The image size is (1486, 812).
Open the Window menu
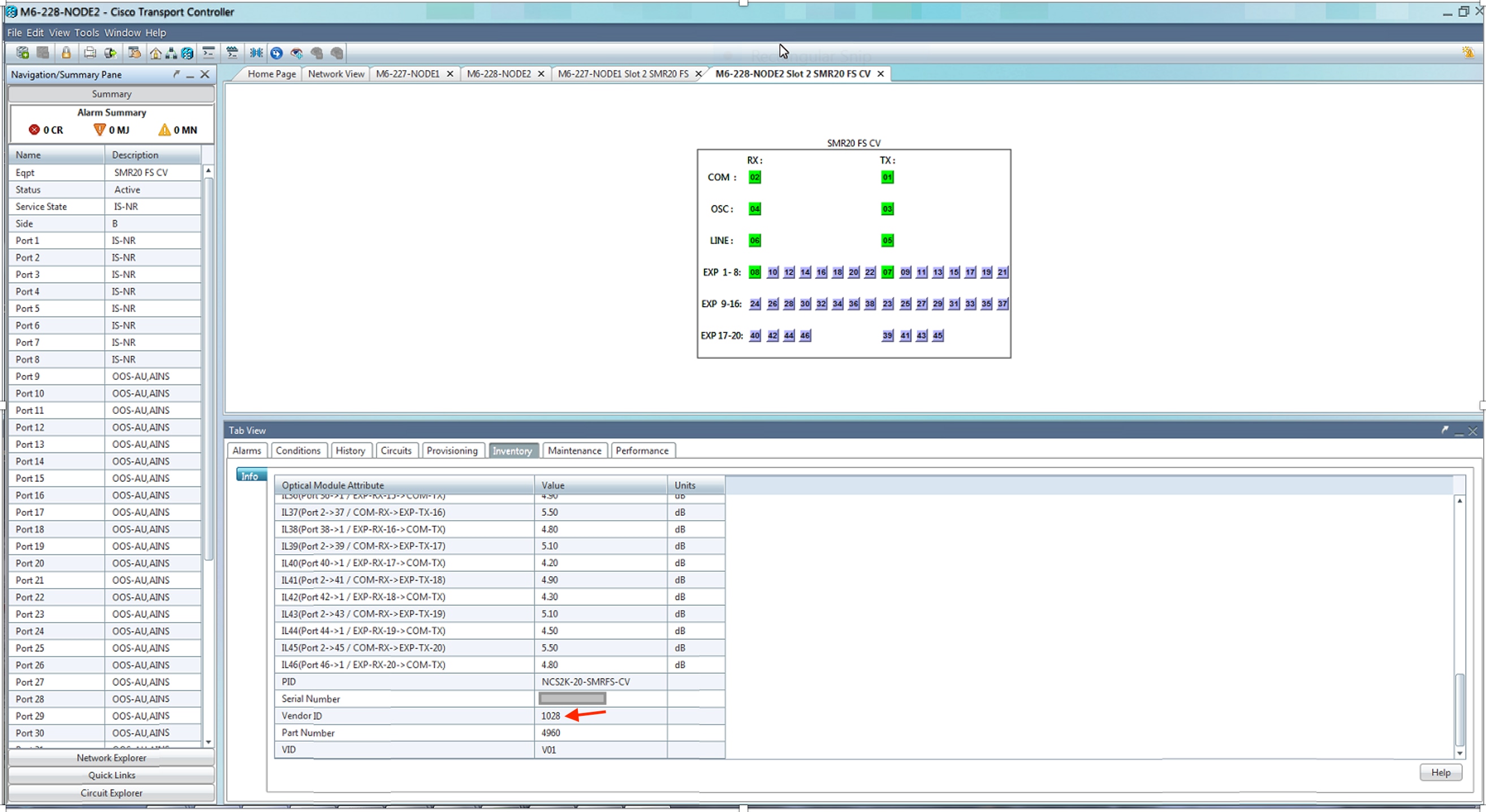122,33
